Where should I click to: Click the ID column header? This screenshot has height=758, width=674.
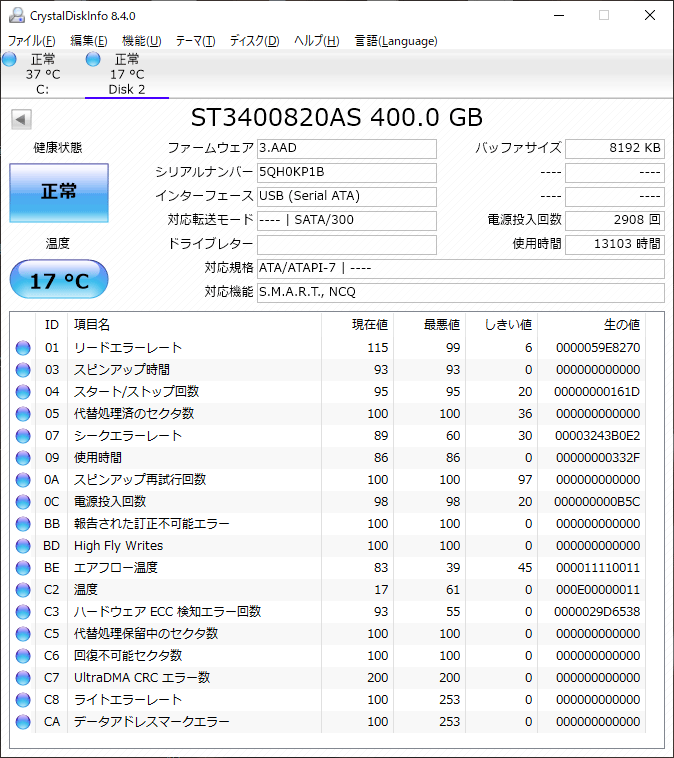click(52, 324)
